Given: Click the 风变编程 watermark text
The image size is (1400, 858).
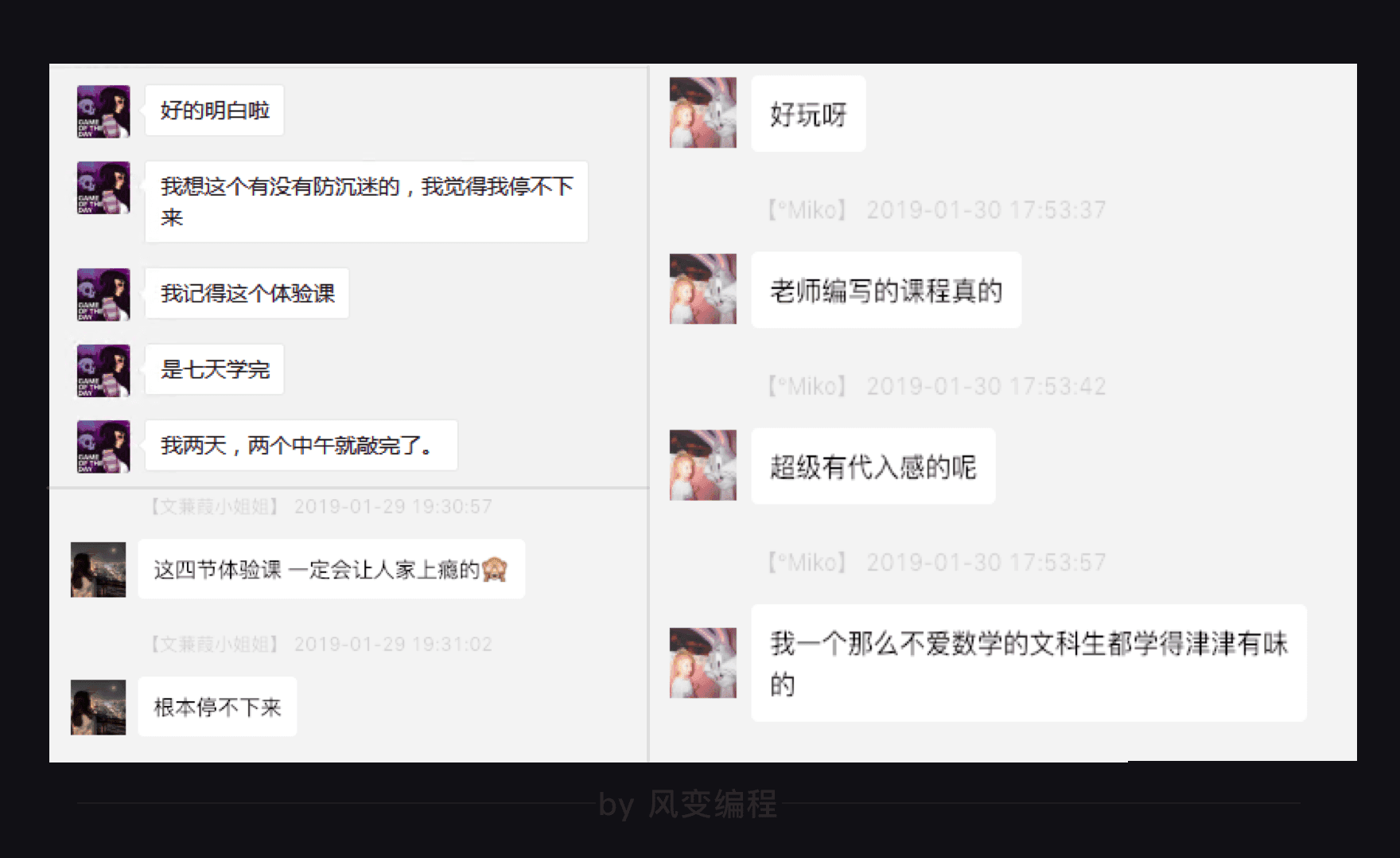Looking at the screenshot, I should coord(713,804).
